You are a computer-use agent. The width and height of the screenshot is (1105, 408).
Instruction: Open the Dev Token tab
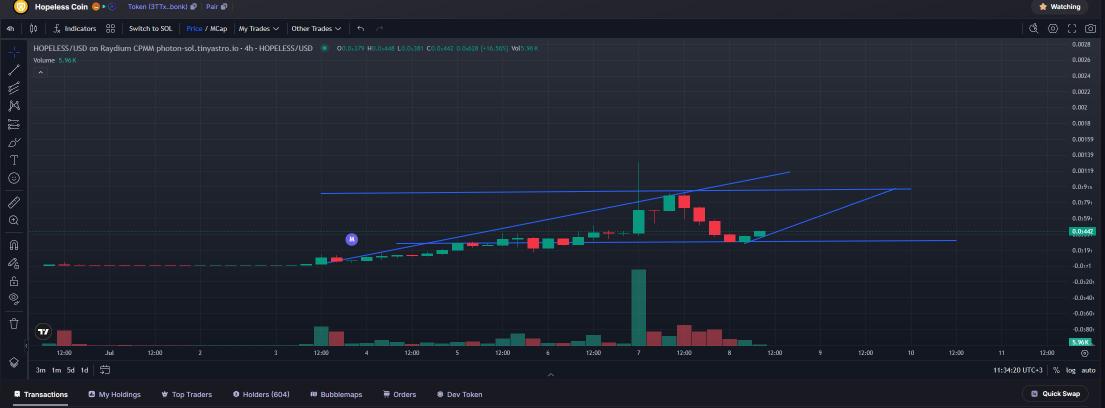[x=459, y=395]
